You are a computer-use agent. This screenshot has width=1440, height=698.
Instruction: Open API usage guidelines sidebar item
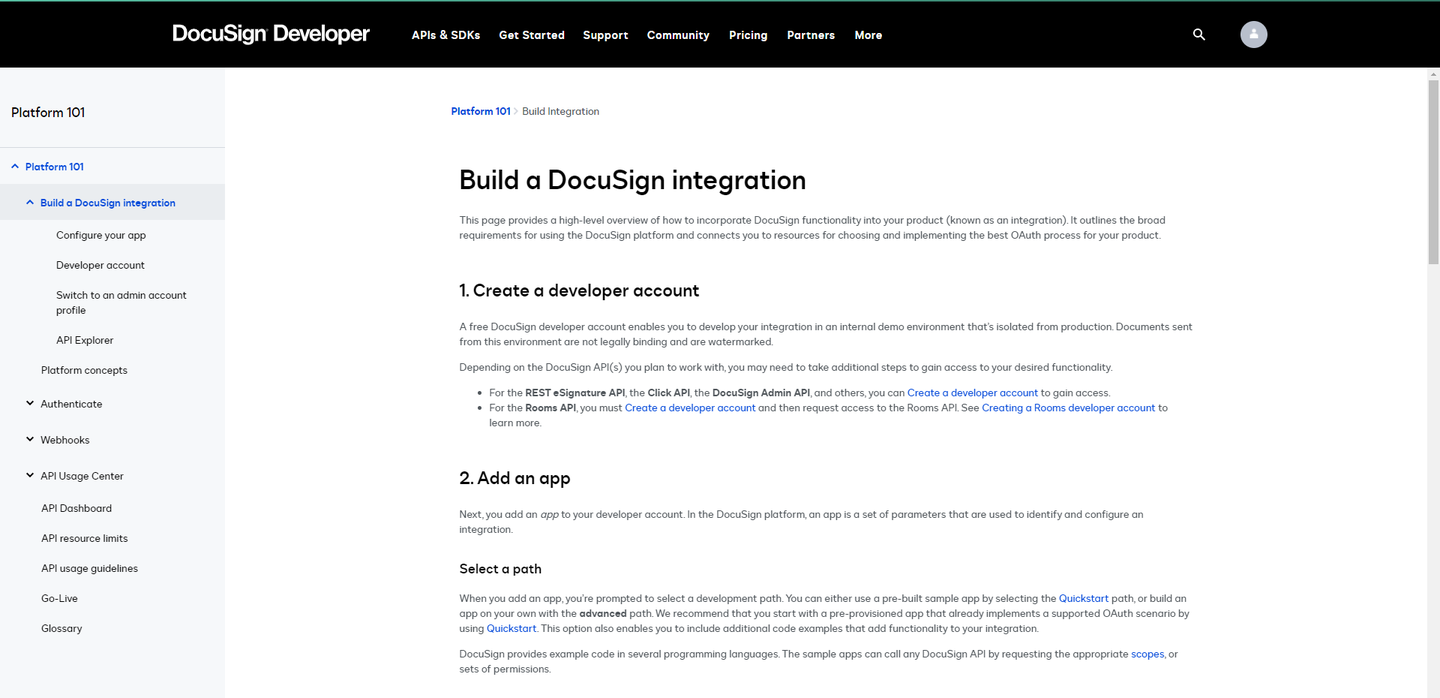click(x=89, y=568)
